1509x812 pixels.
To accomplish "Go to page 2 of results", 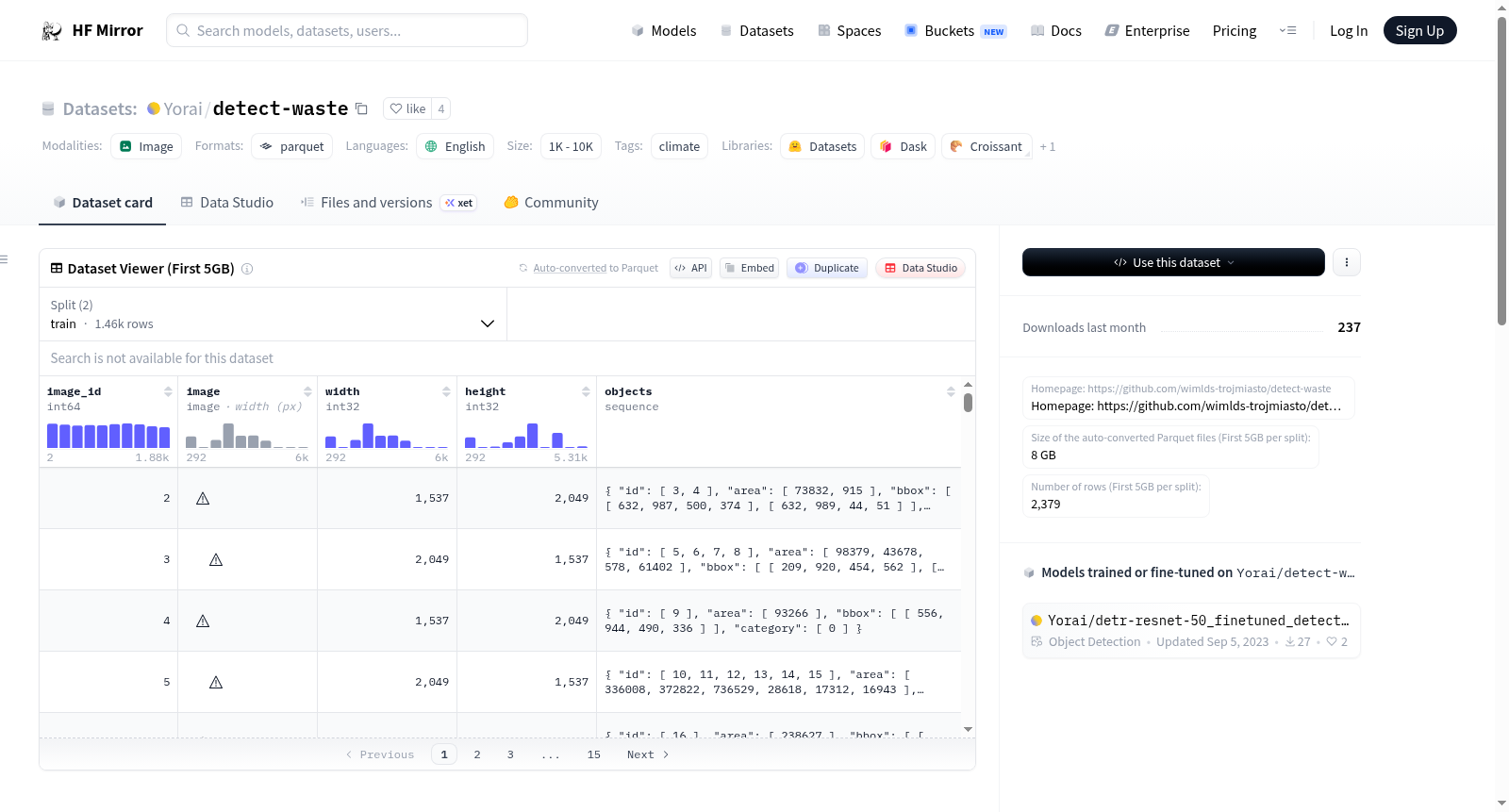I will point(477,754).
